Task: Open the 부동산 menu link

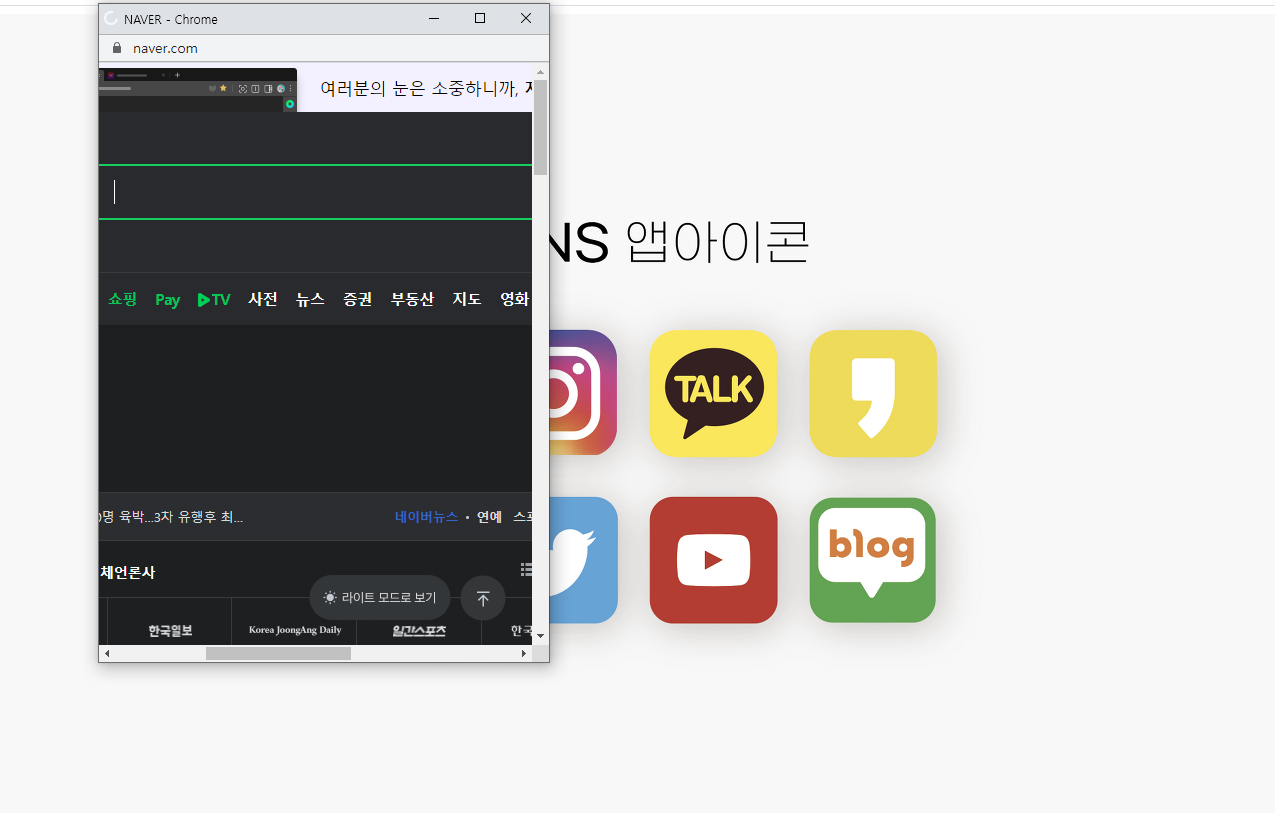Action: click(412, 299)
